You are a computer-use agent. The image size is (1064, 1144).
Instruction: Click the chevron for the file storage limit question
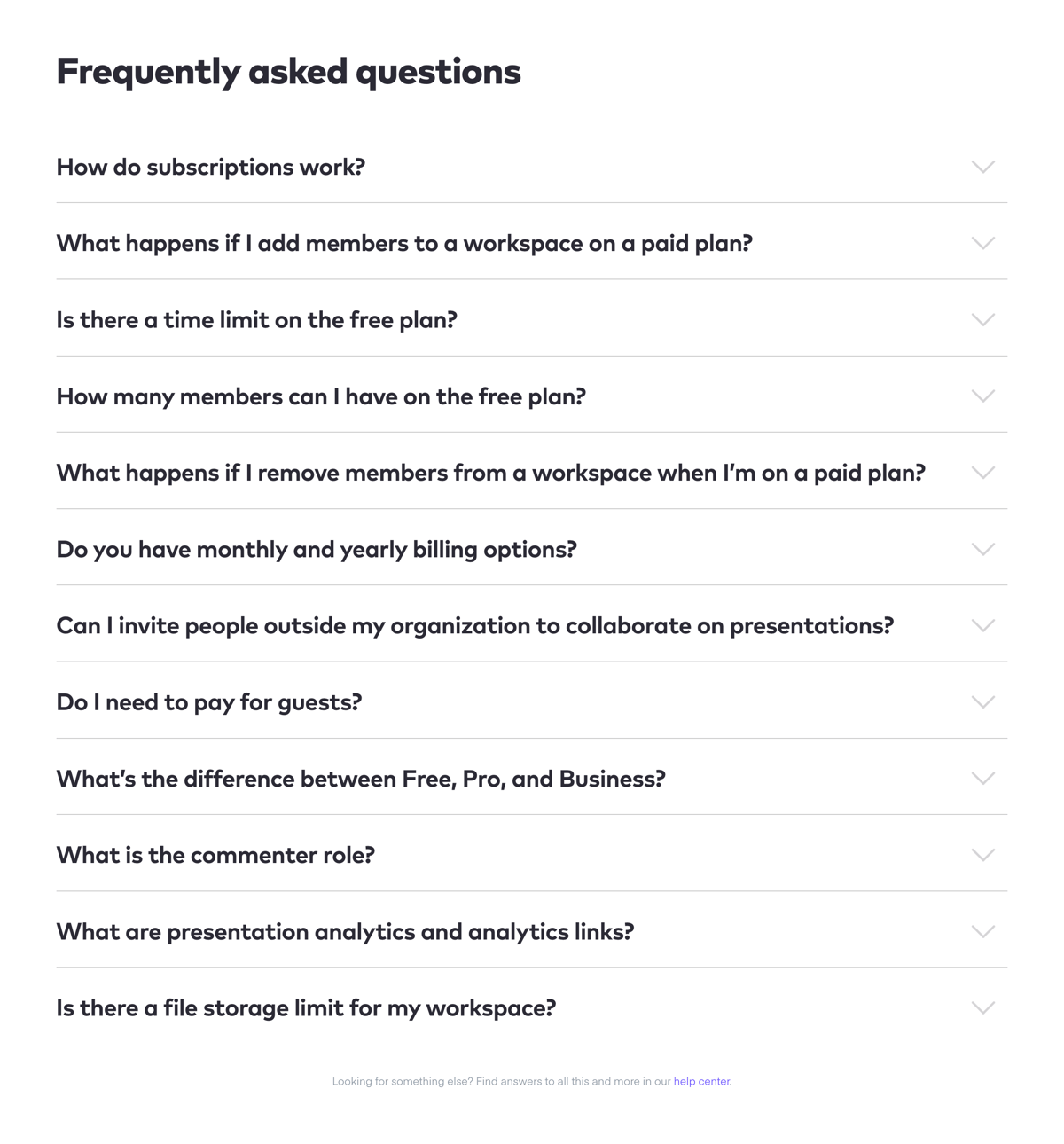[x=982, y=1008]
